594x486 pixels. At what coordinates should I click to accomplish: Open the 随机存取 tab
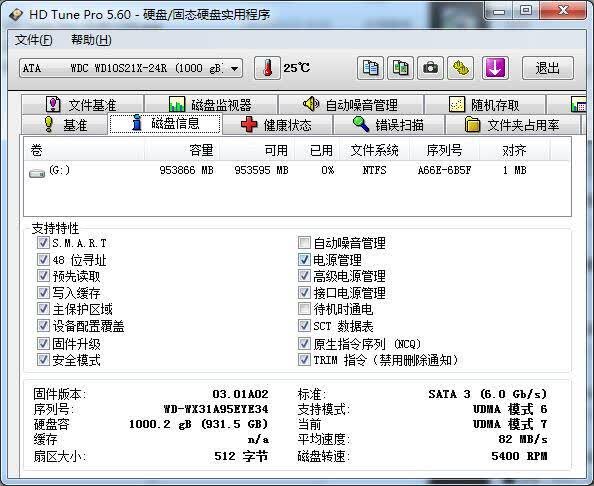[x=485, y=104]
